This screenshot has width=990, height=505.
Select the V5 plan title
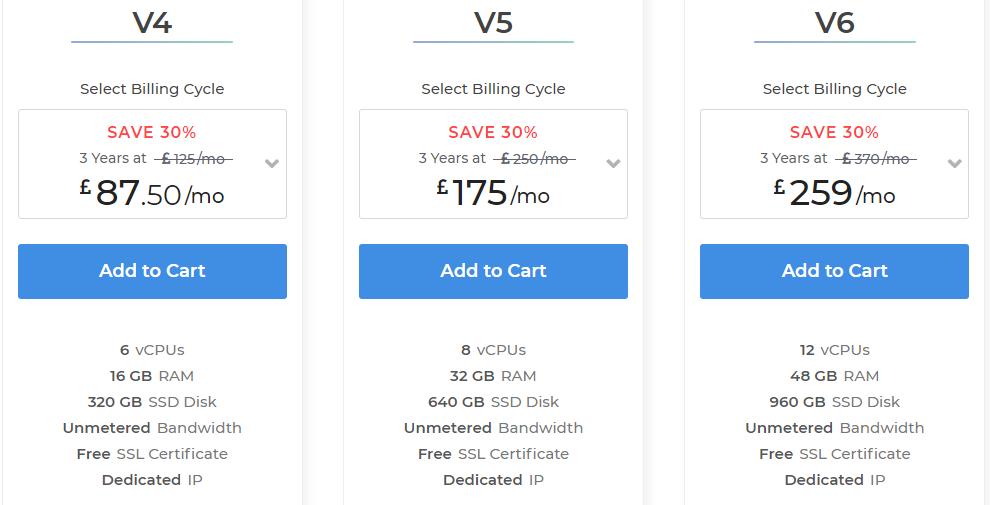click(x=493, y=23)
